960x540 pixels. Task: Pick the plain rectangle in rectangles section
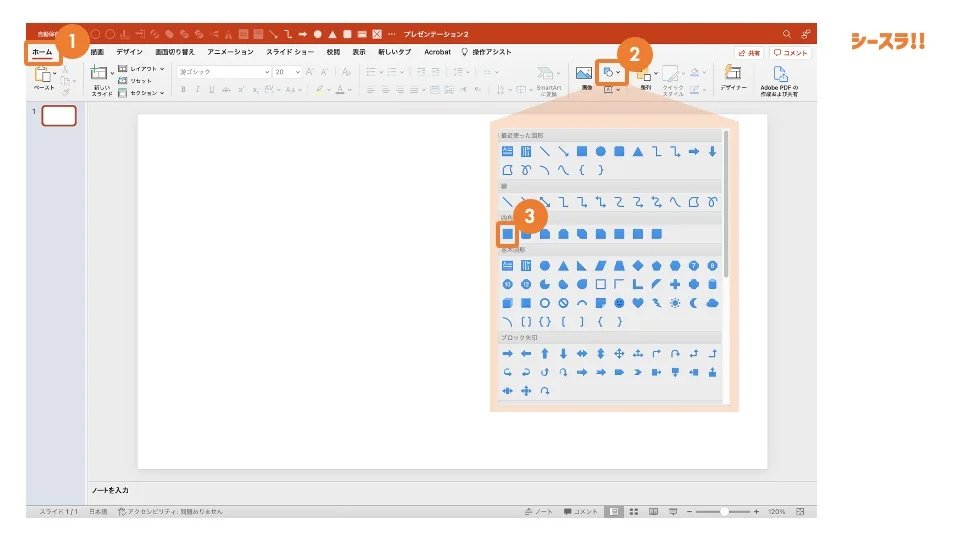point(508,234)
